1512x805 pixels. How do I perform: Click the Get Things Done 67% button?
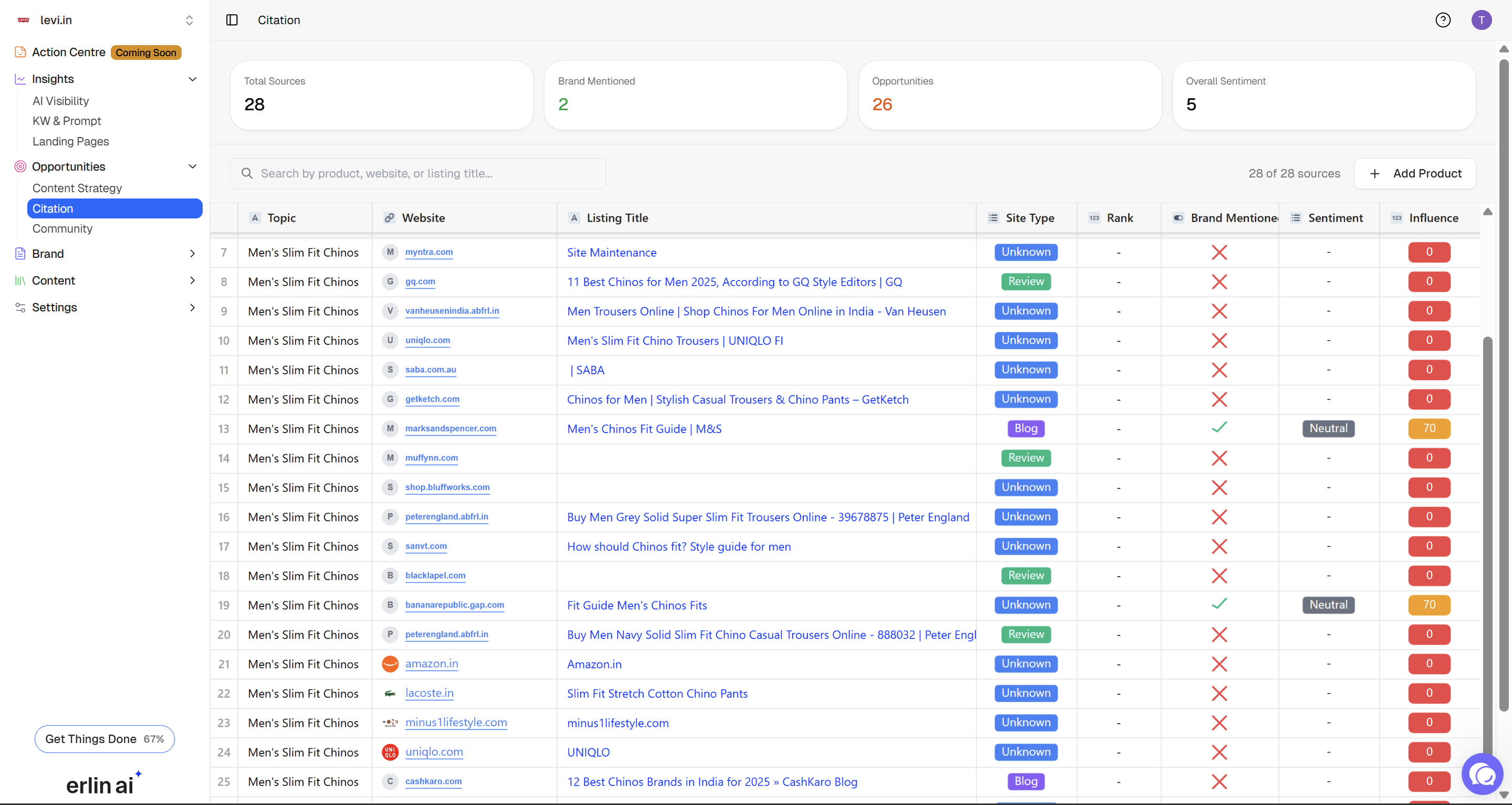[104, 739]
